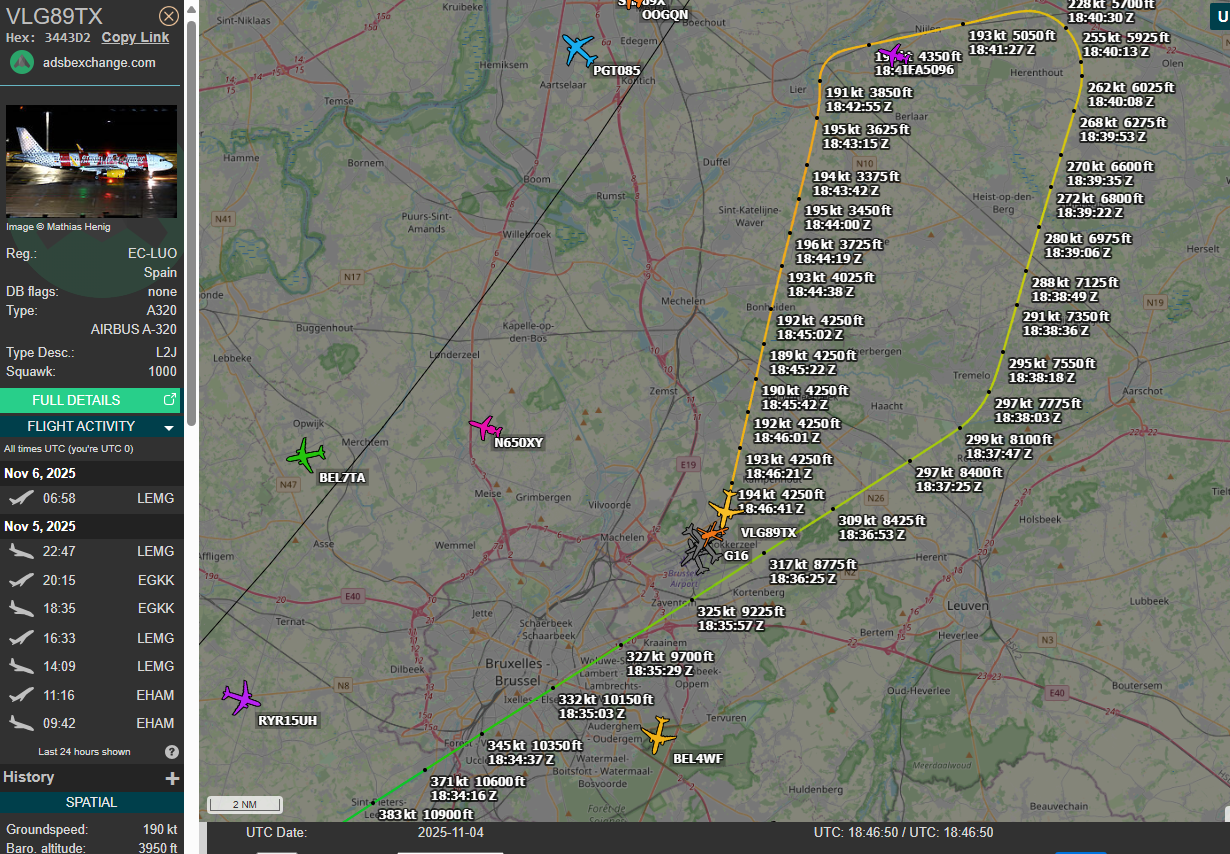Select the blue PGT085 aircraft icon
Image resolution: width=1230 pixels, height=854 pixels.
[x=579, y=48]
